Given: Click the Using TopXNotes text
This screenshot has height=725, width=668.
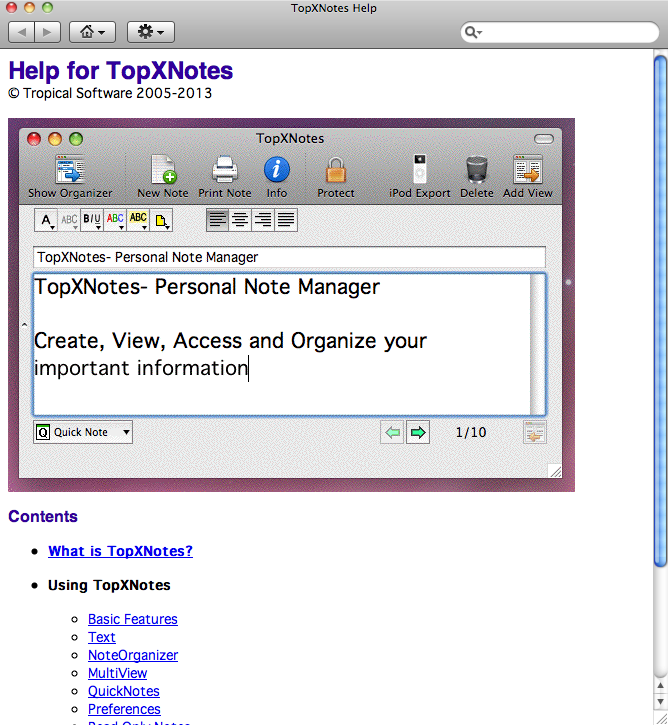Looking at the screenshot, I should click(109, 585).
